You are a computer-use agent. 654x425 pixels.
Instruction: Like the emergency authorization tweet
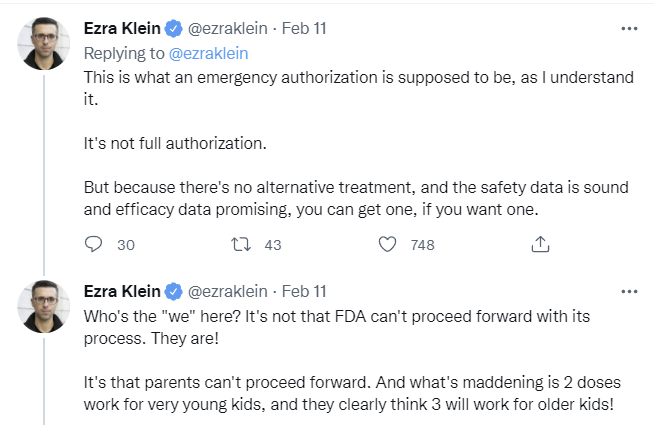[x=389, y=244]
